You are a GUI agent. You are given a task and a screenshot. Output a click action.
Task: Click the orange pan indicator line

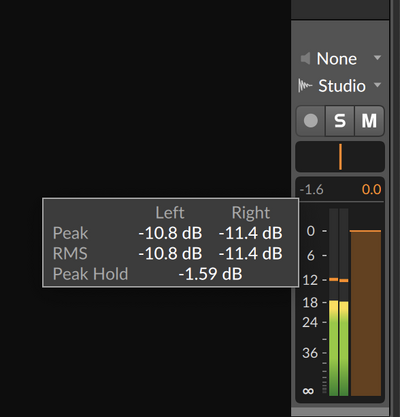(x=340, y=157)
